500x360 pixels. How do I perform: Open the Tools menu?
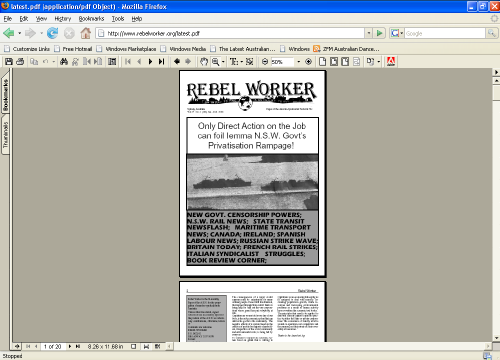coord(118,19)
